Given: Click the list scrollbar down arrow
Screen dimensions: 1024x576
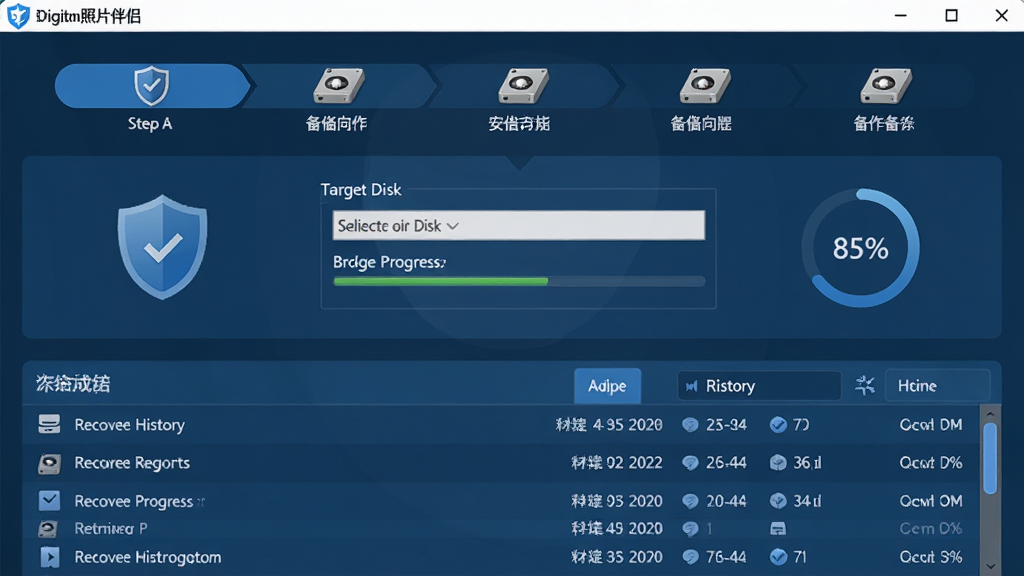Looking at the screenshot, I should pos(990,566).
